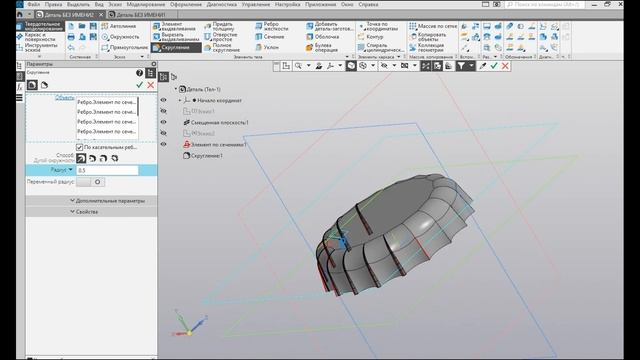Select Точка по координатам tool

378,26
